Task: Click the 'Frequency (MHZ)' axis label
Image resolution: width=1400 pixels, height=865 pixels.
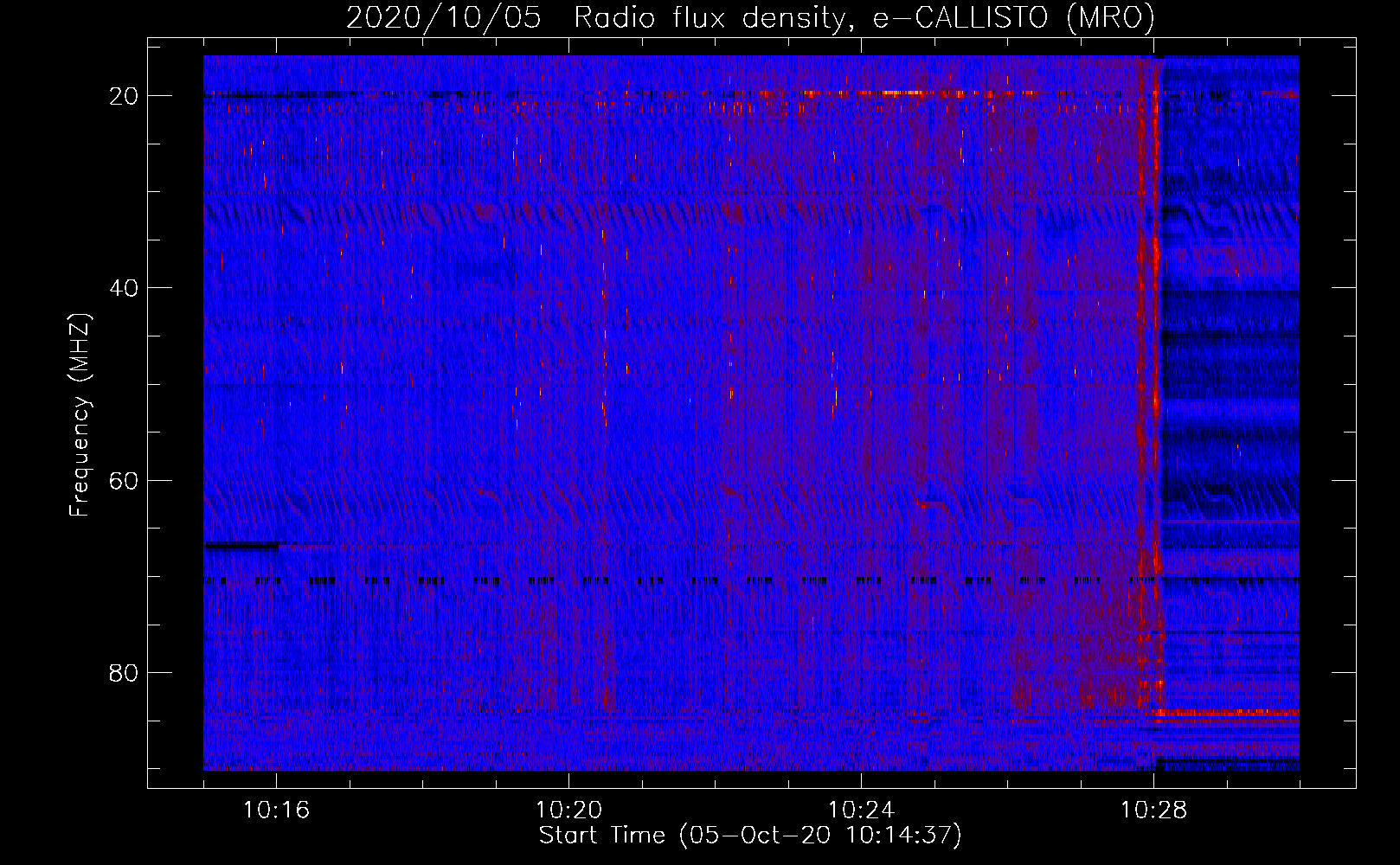Action: click(x=80, y=415)
